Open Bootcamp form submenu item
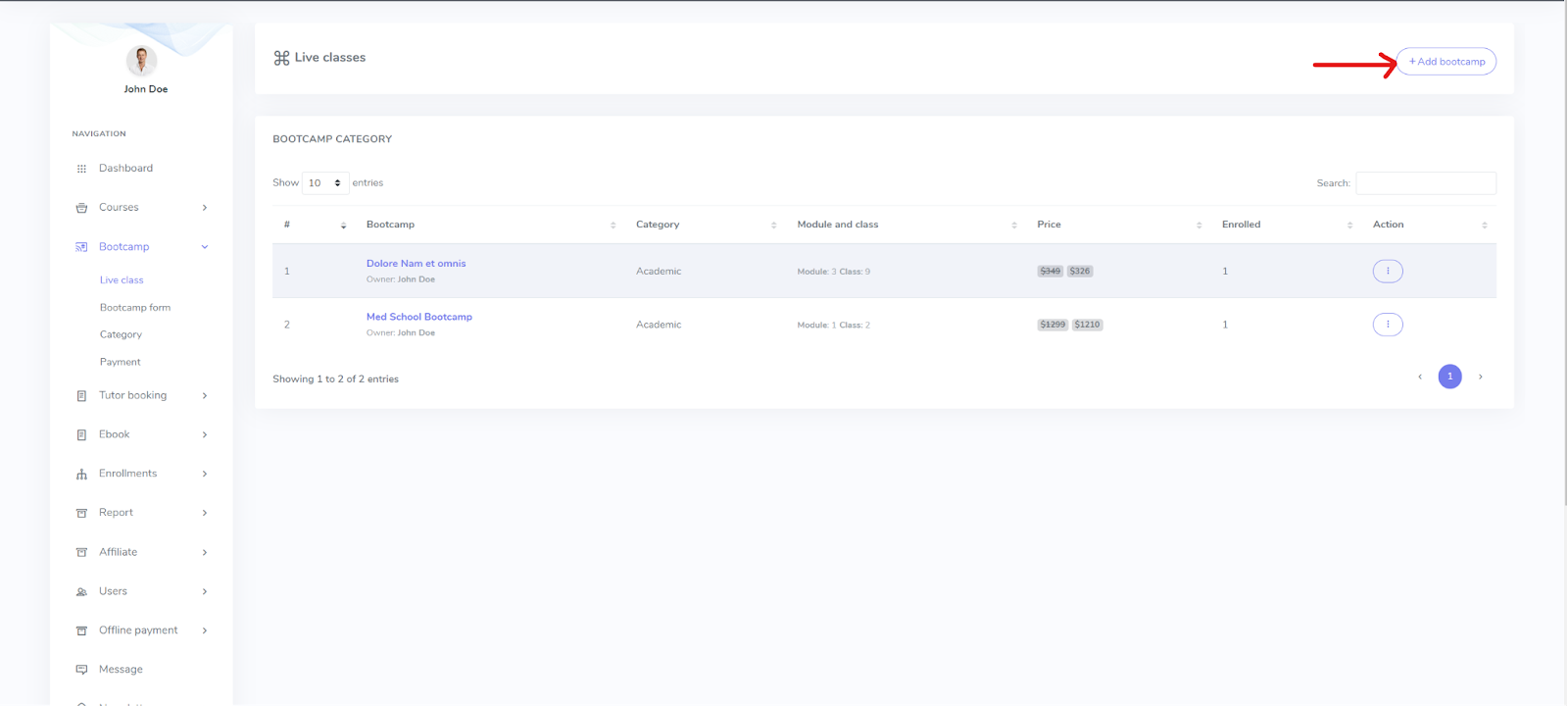 click(135, 308)
